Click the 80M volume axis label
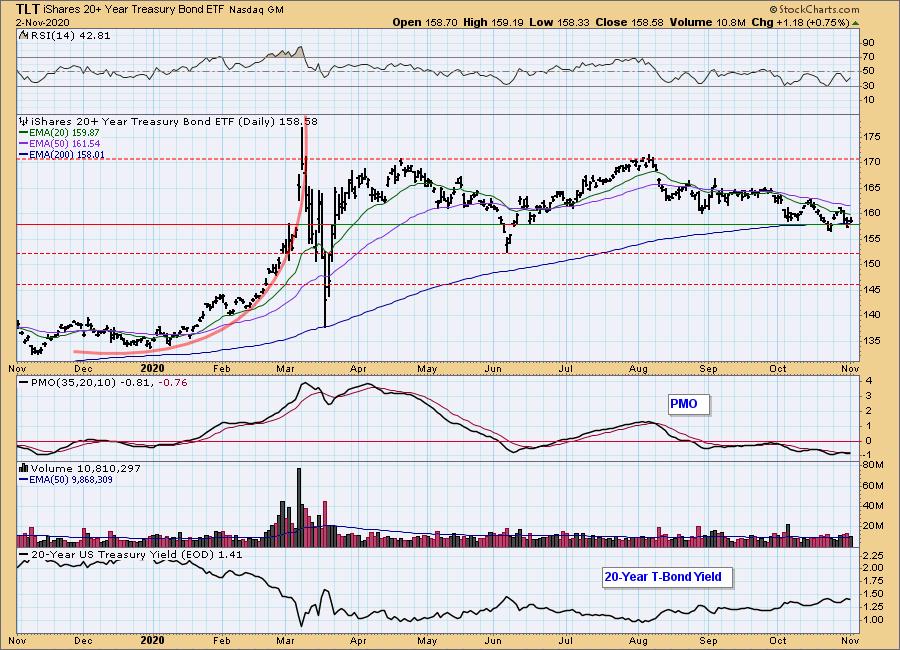The height and width of the screenshot is (650, 900). coord(872,465)
